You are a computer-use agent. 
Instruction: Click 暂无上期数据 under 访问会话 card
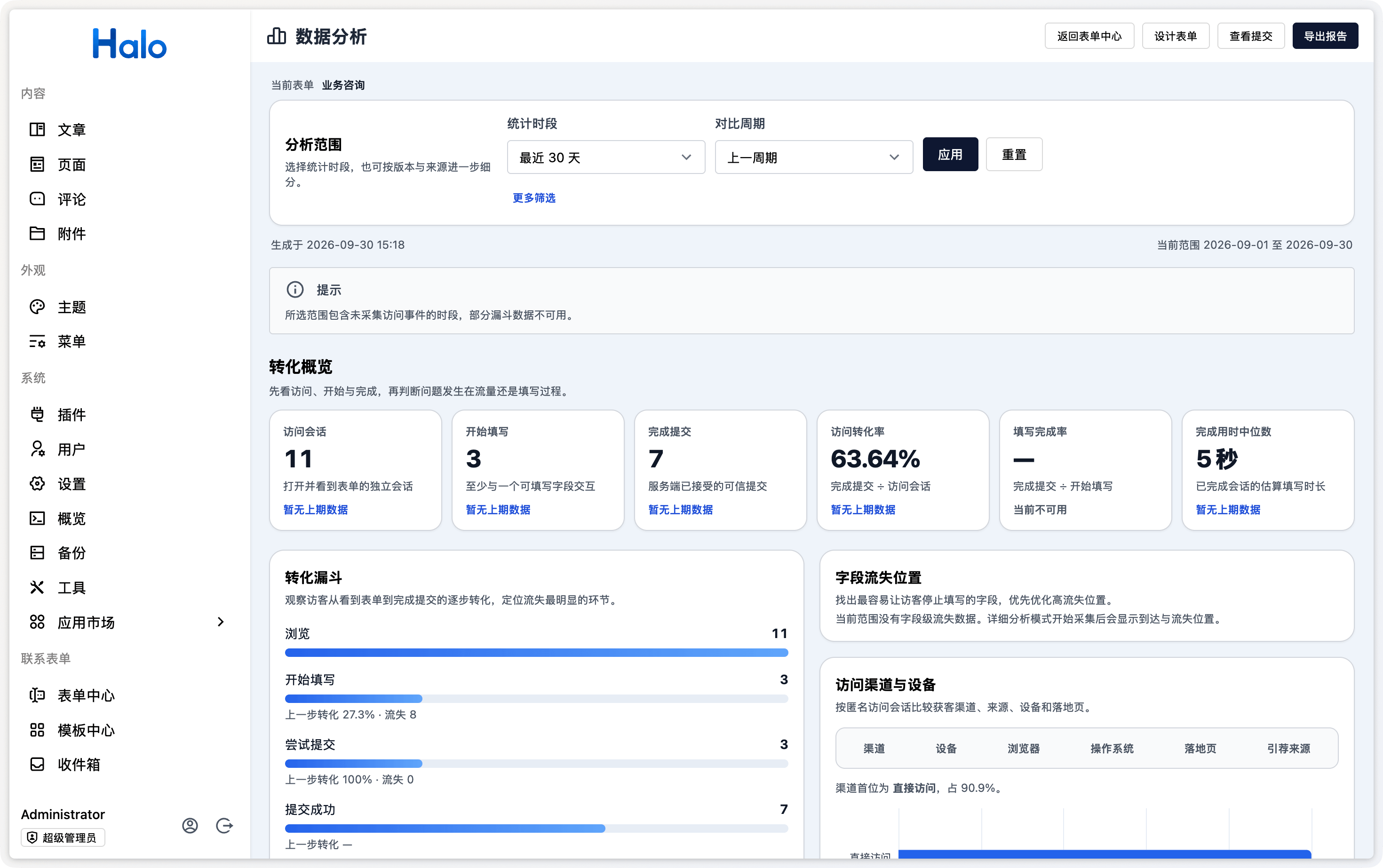coord(316,510)
